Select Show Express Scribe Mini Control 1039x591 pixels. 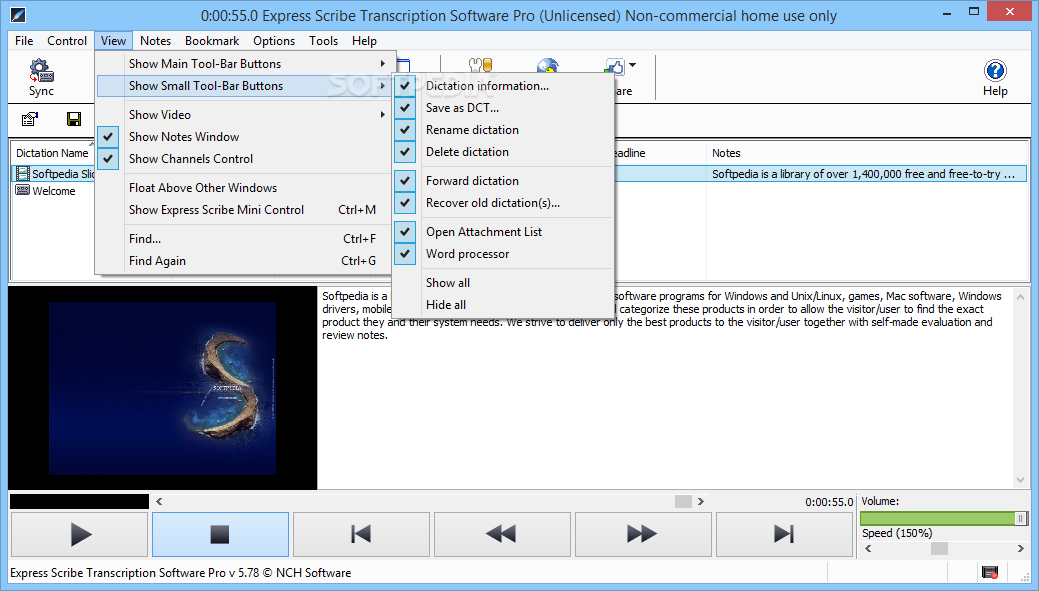[x=246, y=209]
